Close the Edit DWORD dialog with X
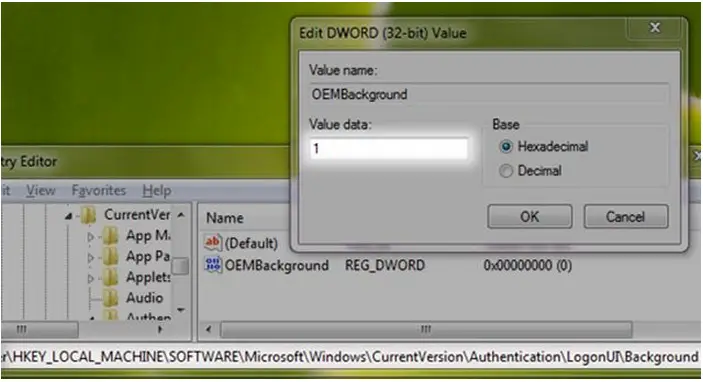 pyautogui.click(x=655, y=28)
